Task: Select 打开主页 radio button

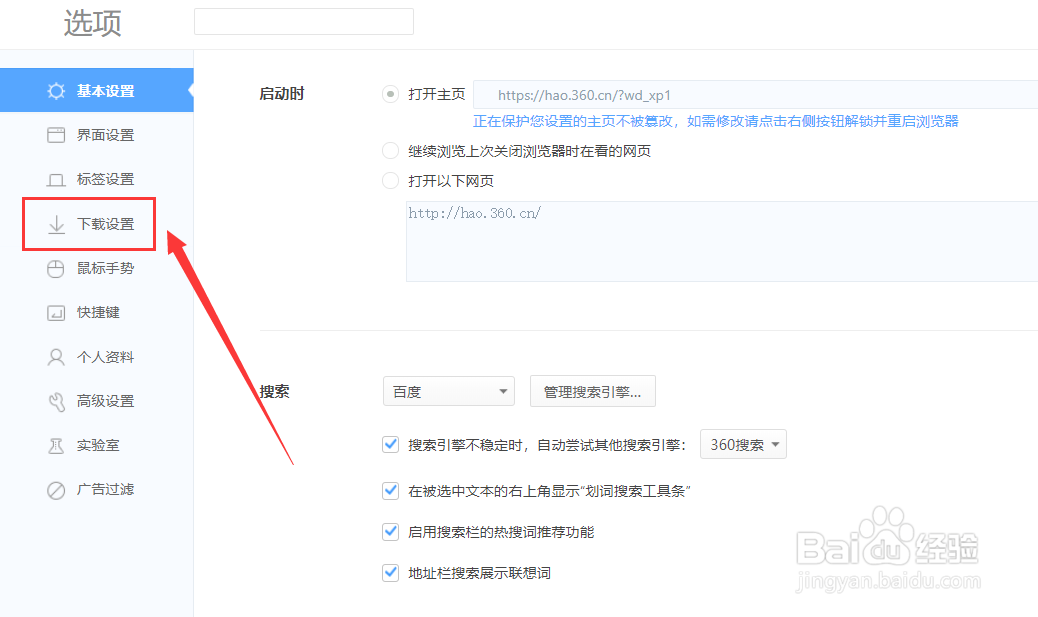Action: [x=391, y=94]
